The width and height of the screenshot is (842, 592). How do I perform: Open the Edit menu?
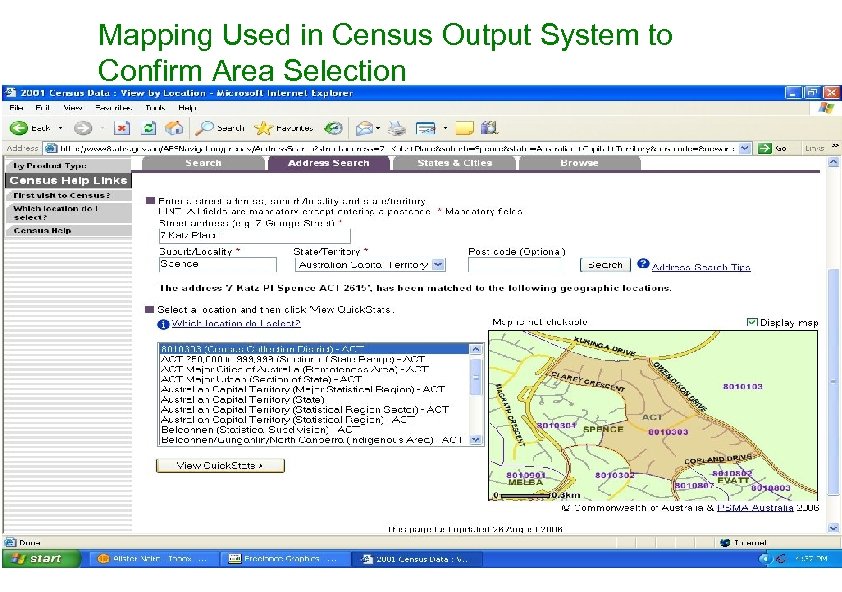(x=42, y=108)
